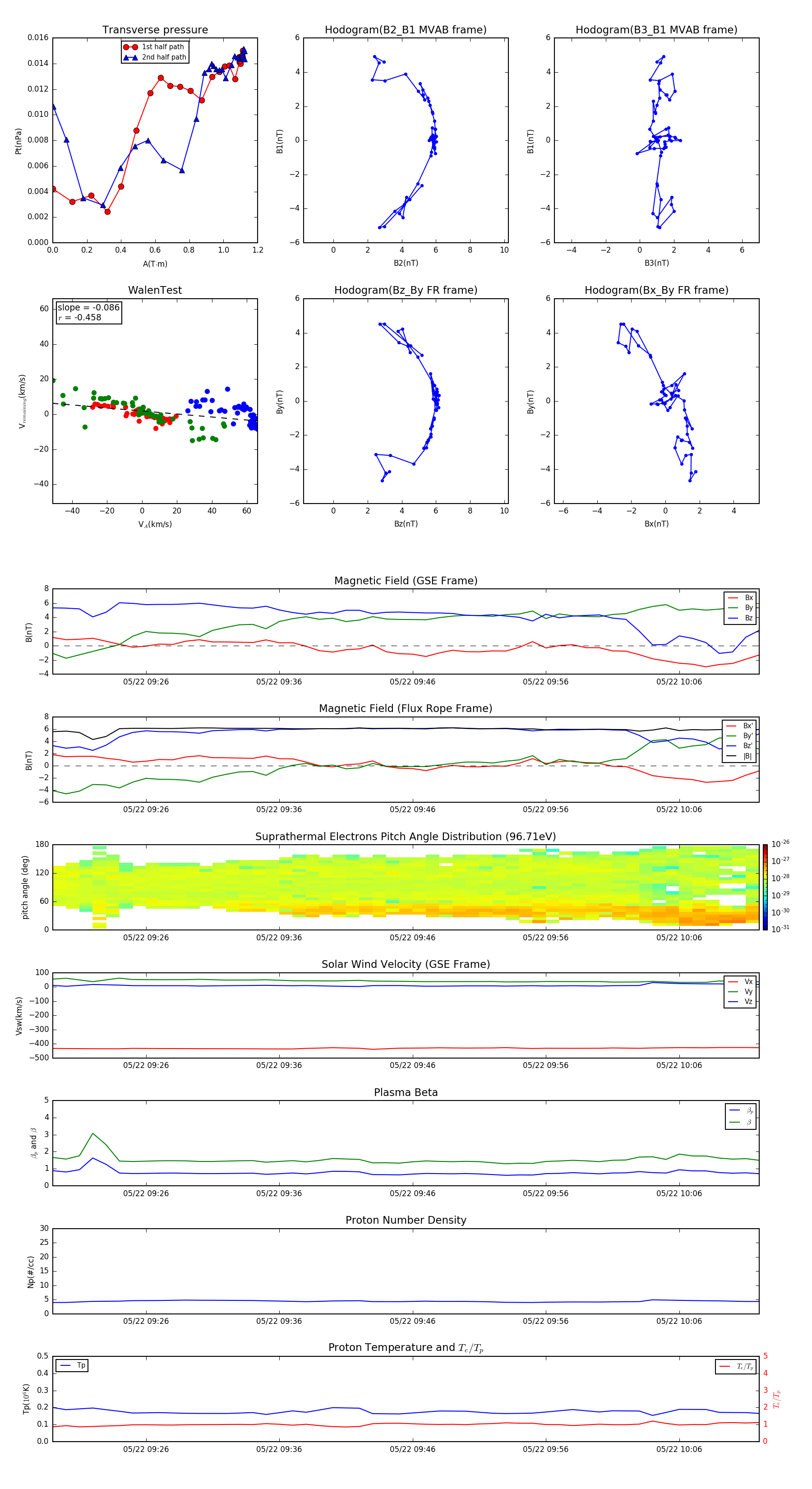Click the 'Plasma Beta' title

(406, 1093)
